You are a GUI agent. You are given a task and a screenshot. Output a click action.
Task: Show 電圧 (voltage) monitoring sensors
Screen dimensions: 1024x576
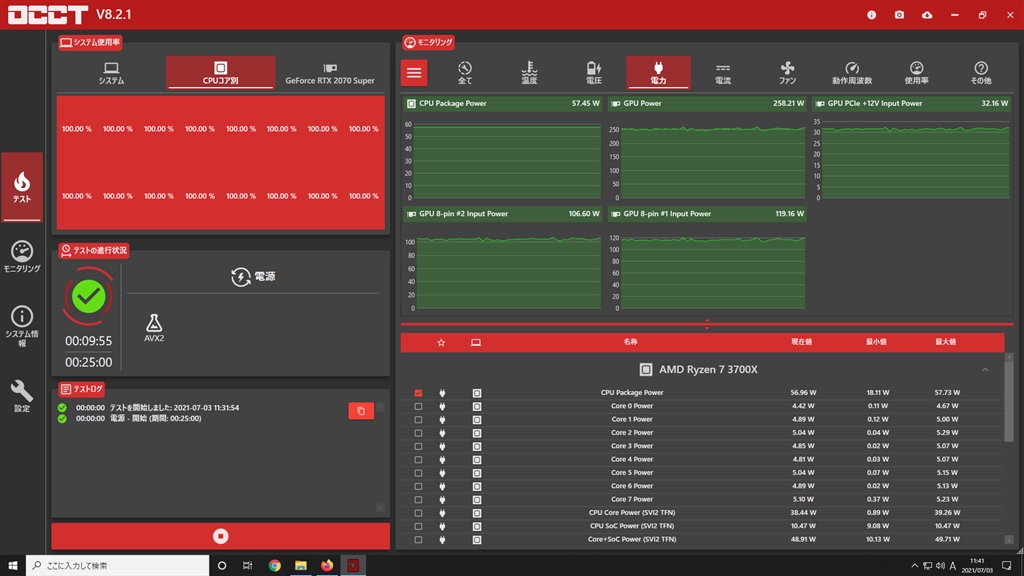click(x=594, y=72)
